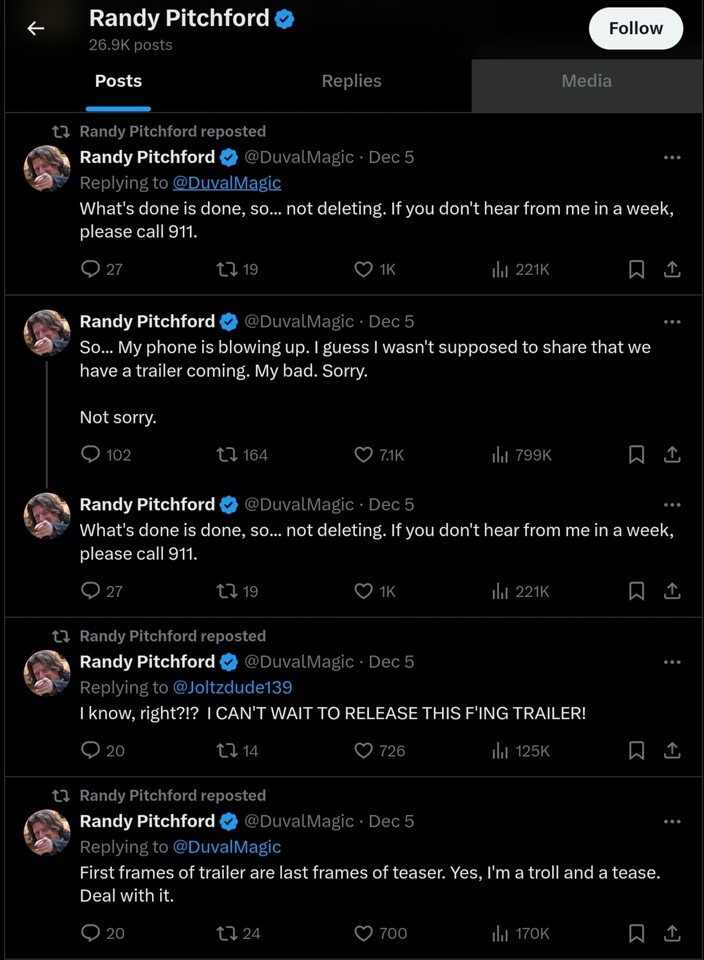Open view stats showing 125K views
The height and width of the screenshot is (960, 704).
pyautogui.click(x=501, y=750)
